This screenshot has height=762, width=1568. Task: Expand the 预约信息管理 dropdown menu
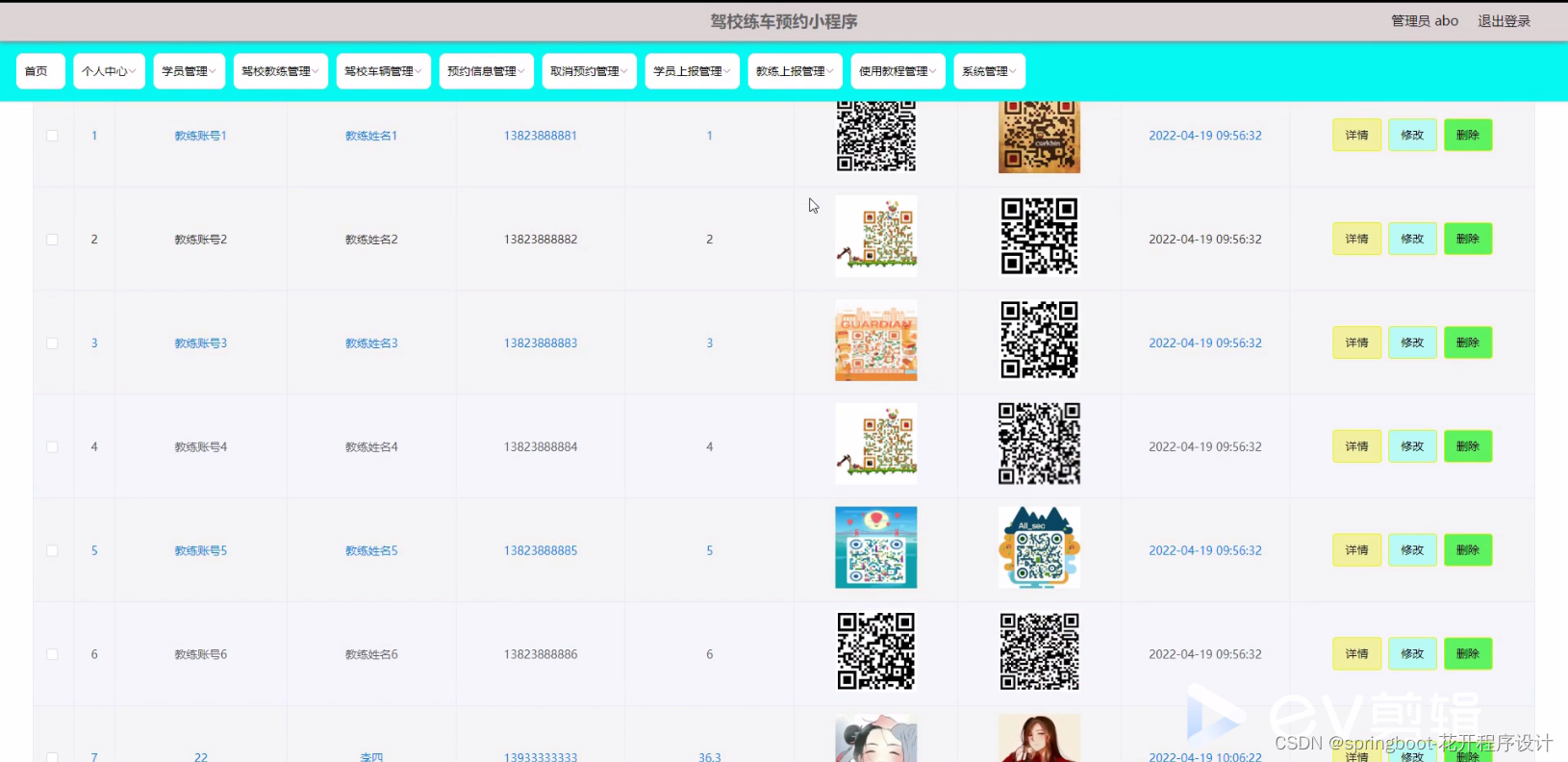point(486,71)
